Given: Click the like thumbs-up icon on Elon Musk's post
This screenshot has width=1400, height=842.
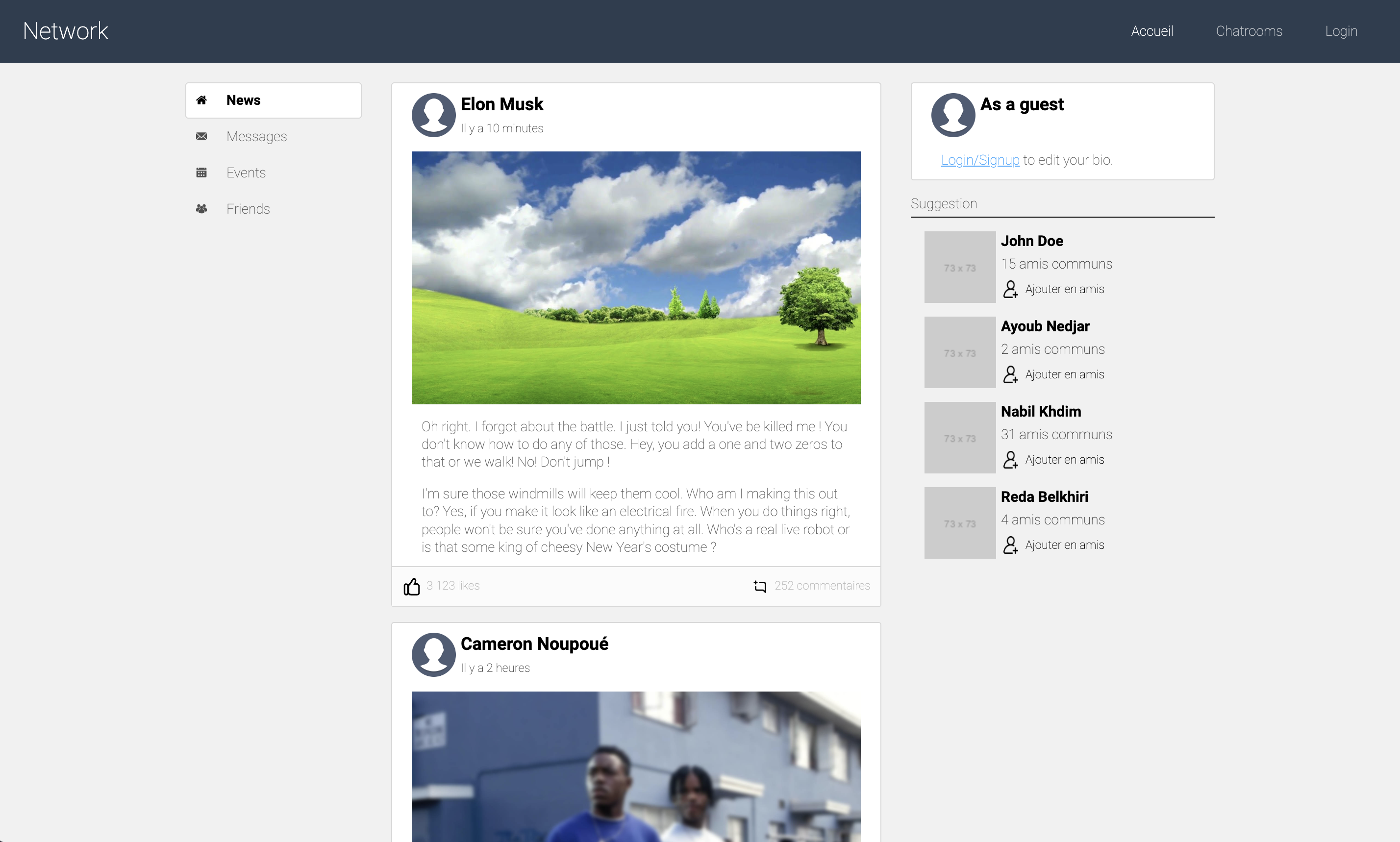Looking at the screenshot, I should coord(411,585).
